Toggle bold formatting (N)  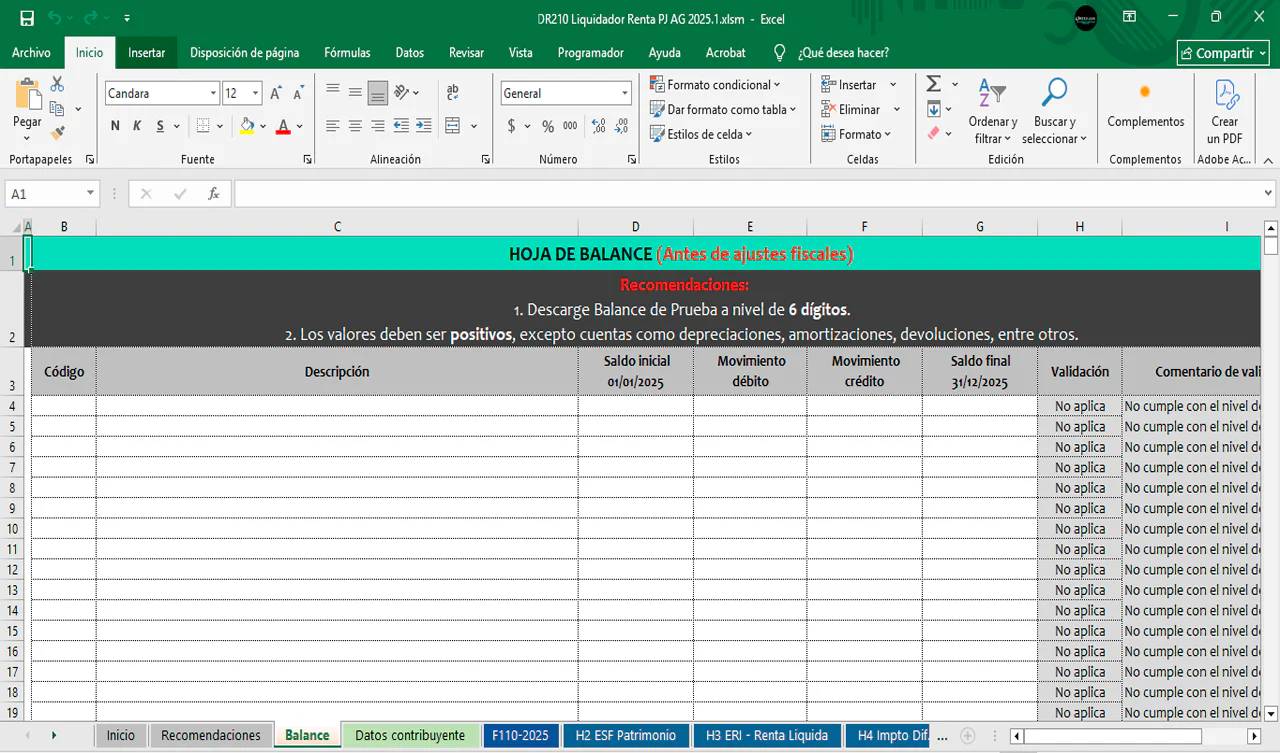pyautogui.click(x=115, y=126)
